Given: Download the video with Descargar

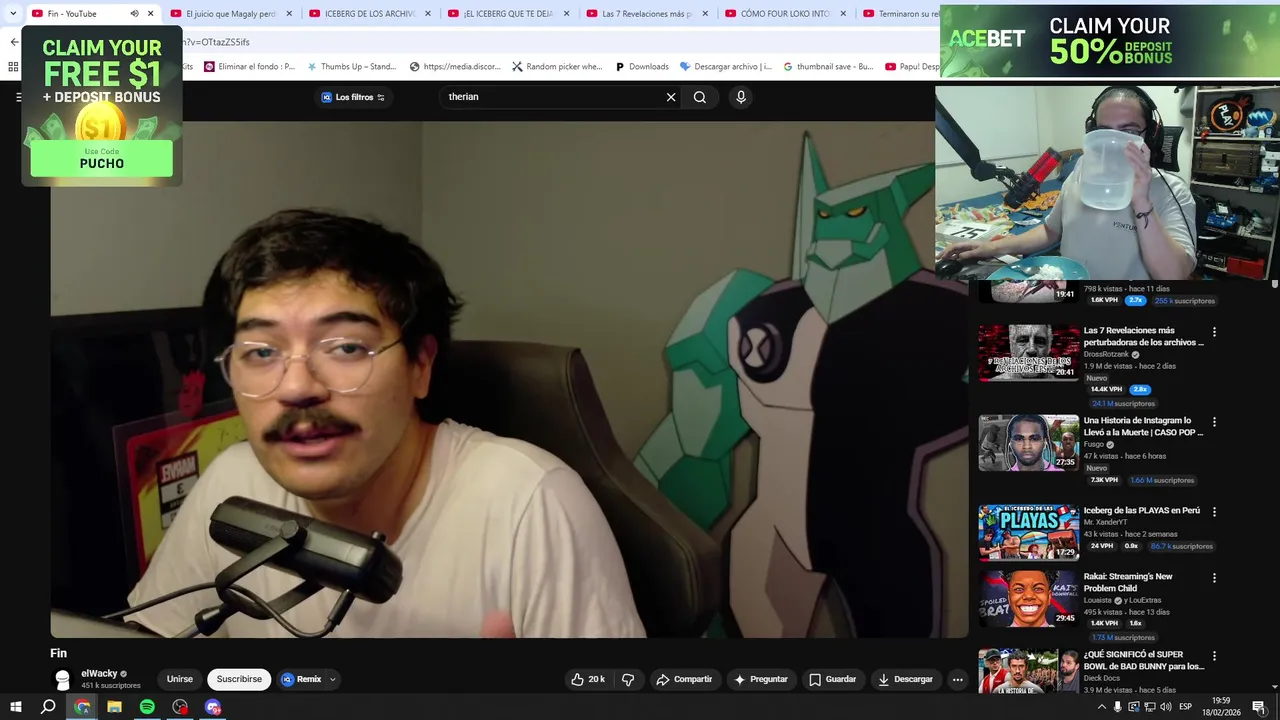Looking at the screenshot, I should click(905, 679).
